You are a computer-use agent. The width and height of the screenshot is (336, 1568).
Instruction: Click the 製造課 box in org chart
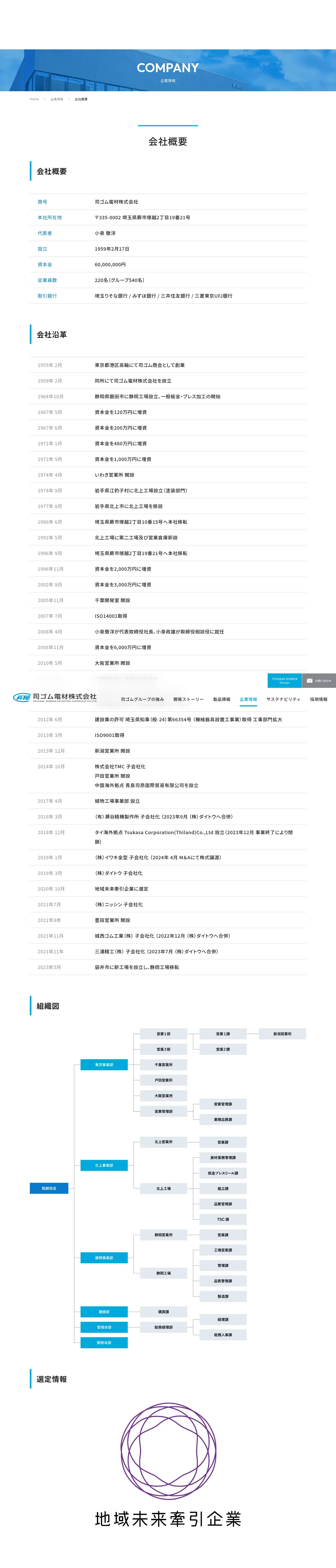pos(223,1296)
